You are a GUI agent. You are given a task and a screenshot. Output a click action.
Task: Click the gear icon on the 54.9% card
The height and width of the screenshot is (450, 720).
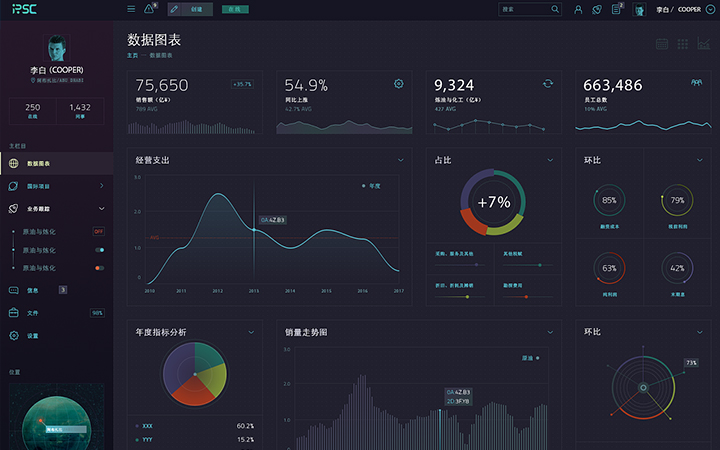click(x=399, y=84)
